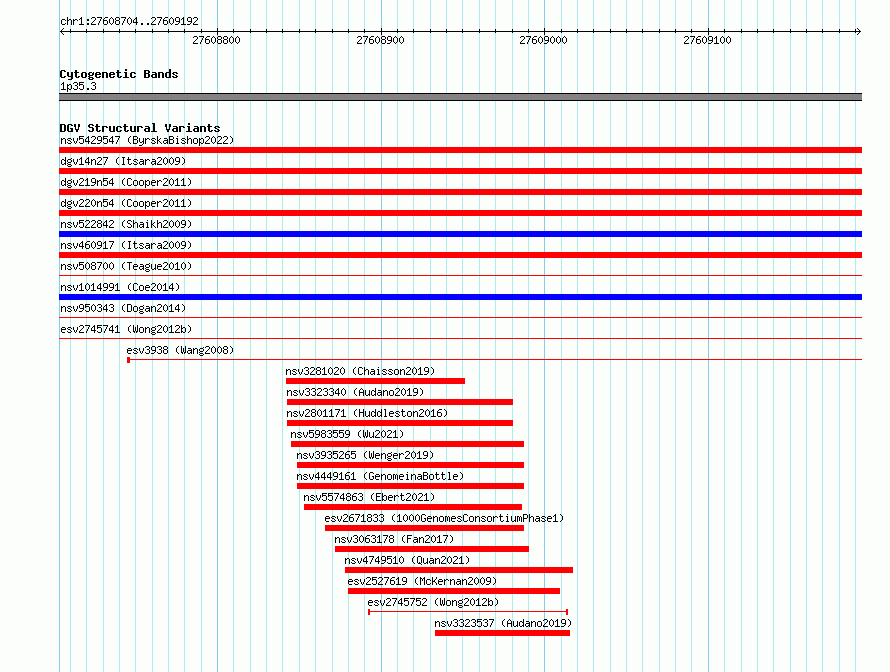Open the nsv3323340 (Audano2019) label
This screenshot has height=672, width=890.
(x=355, y=392)
